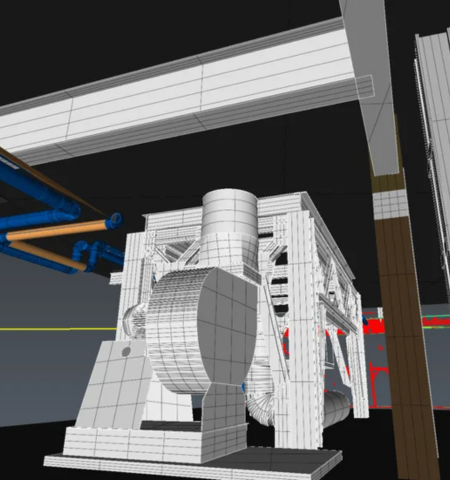The width and height of the screenshot is (450, 480).
Task: Select the yellow horizontal line
Action: (x=59, y=329)
